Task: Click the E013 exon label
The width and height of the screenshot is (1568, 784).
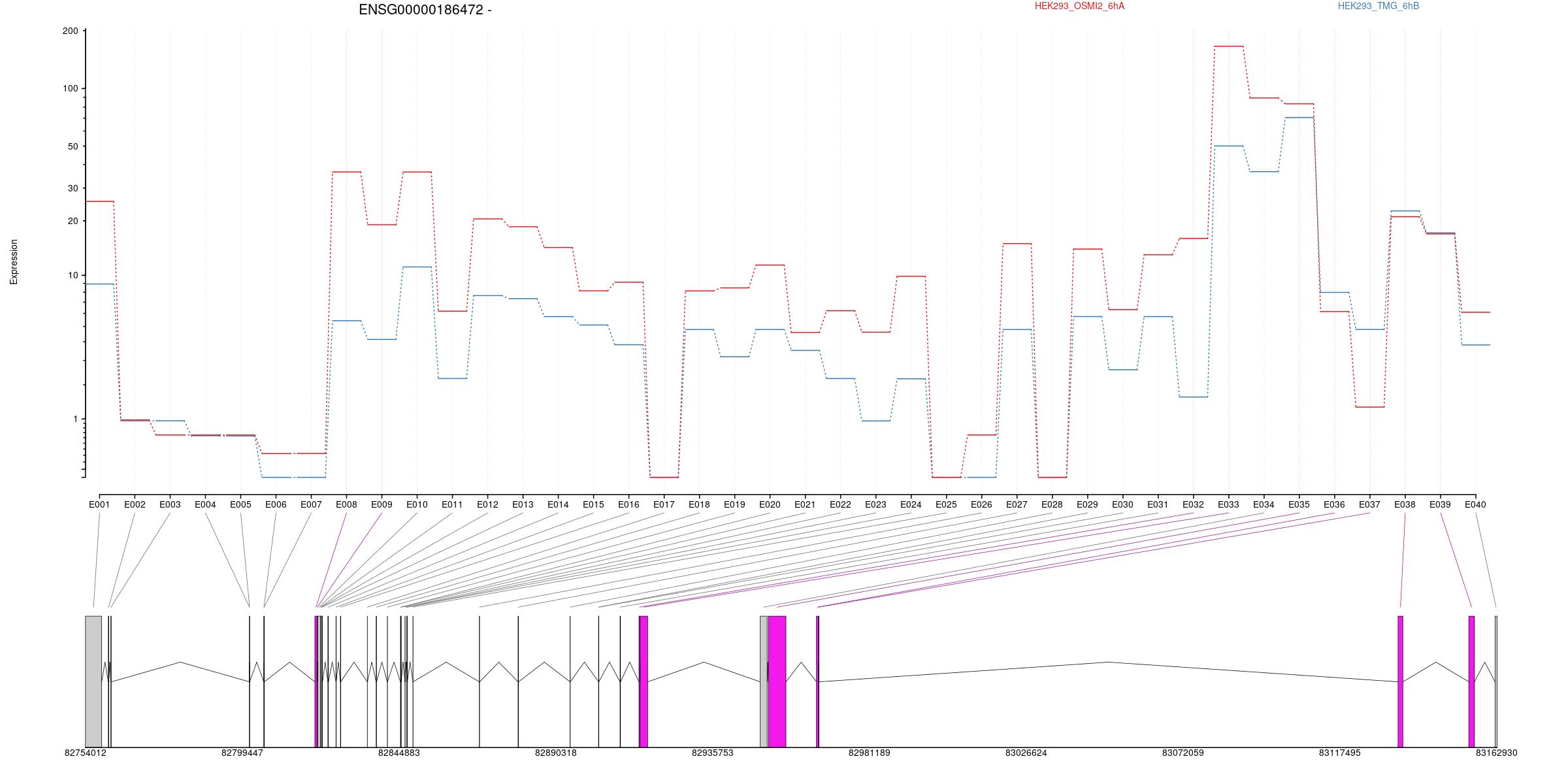Action: tap(523, 504)
